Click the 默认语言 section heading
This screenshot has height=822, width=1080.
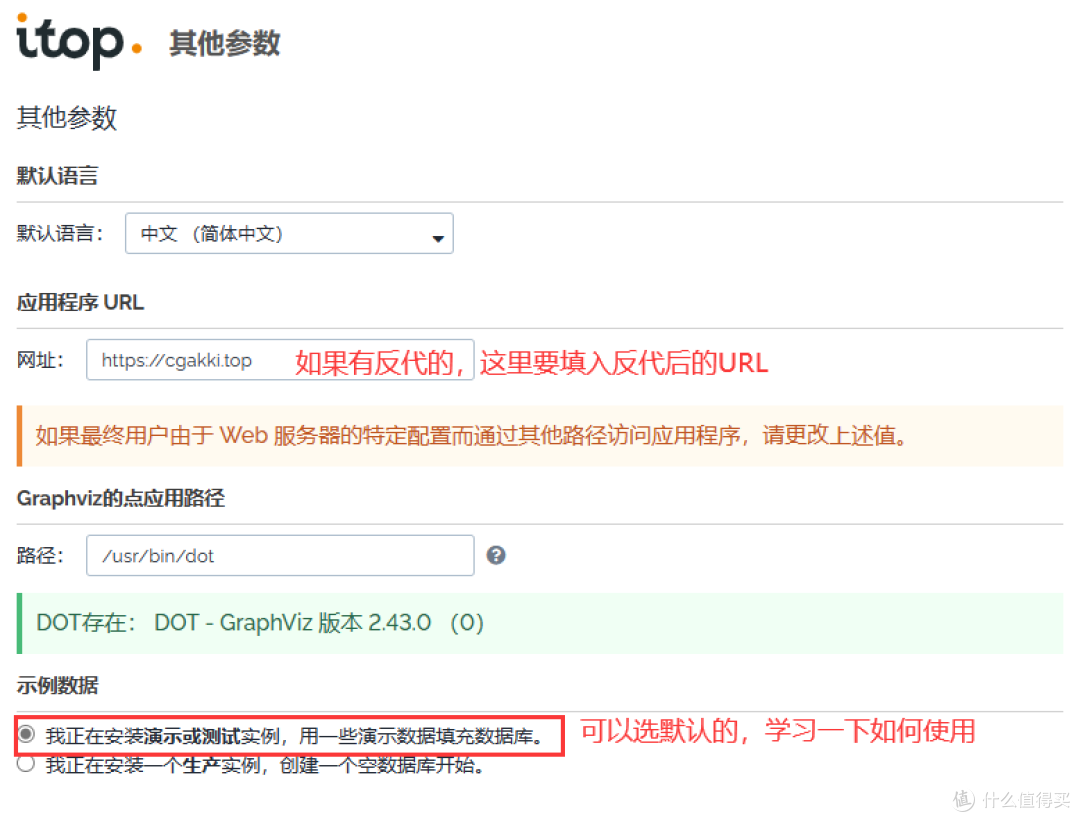point(57,176)
